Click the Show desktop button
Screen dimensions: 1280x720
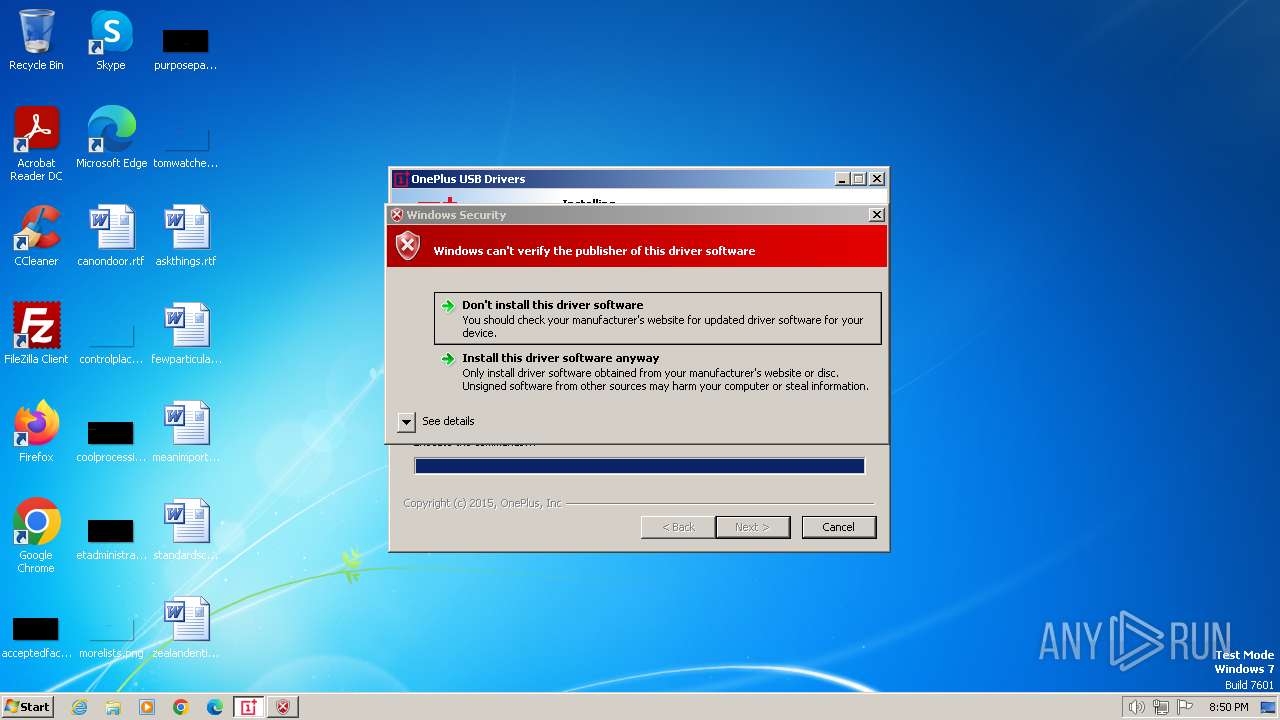tap(1269, 707)
